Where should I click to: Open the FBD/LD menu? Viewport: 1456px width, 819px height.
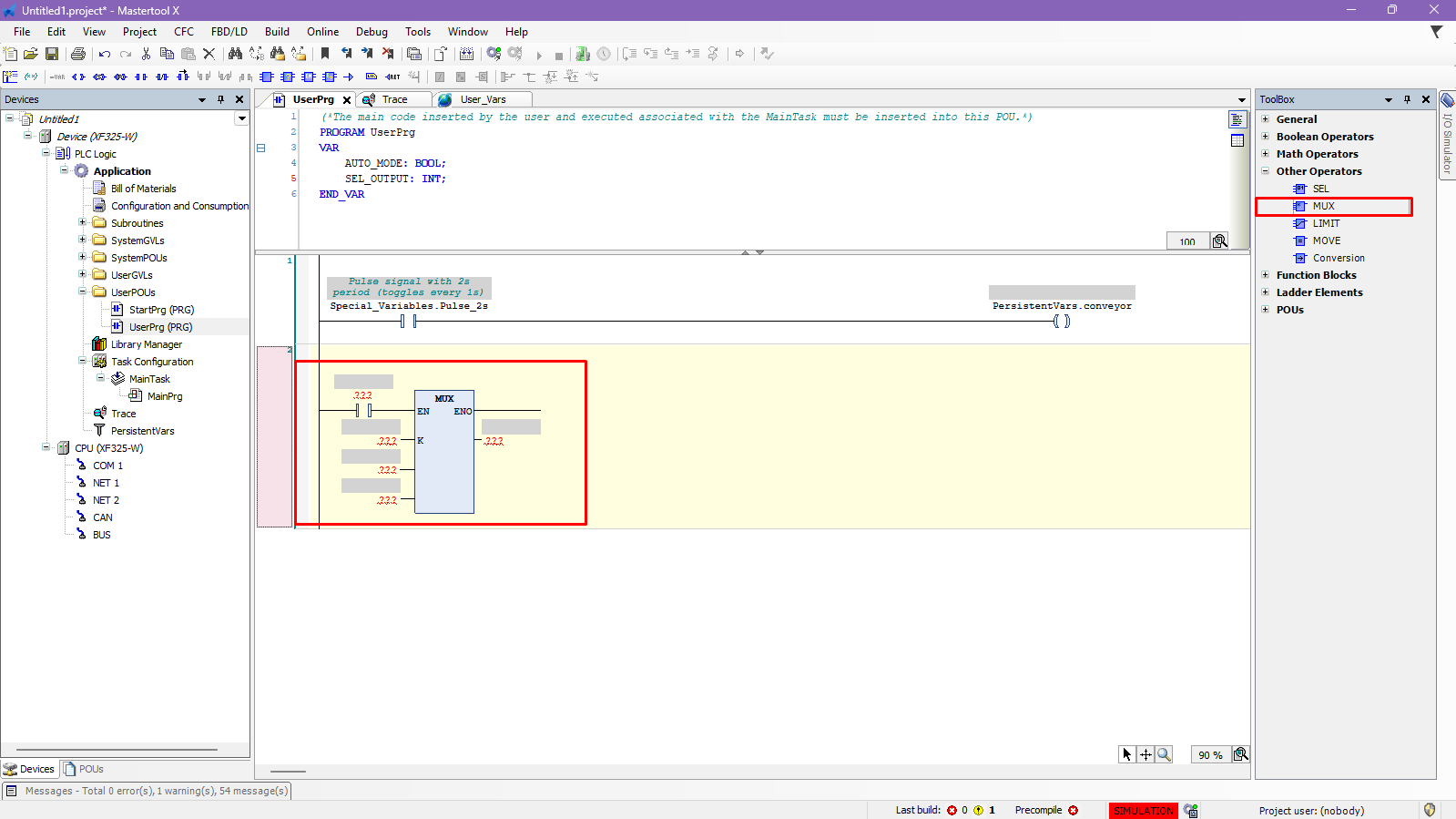[x=229, y=32]
